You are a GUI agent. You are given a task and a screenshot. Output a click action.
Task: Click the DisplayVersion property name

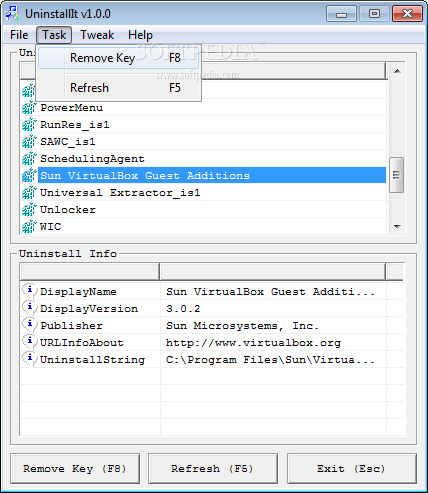[x=89, y=309]
